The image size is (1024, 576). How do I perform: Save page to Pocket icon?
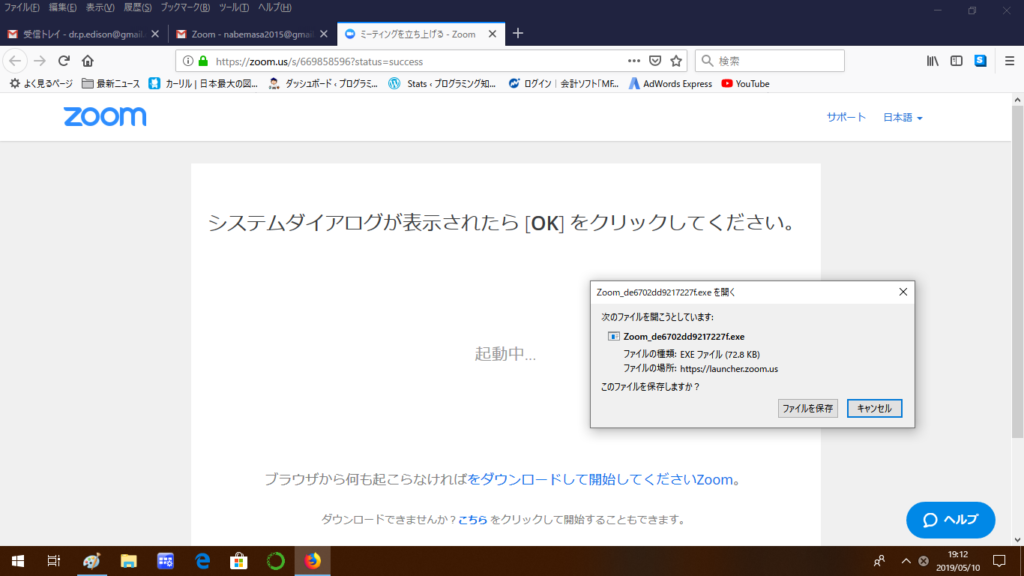click(x=655, y=61)
